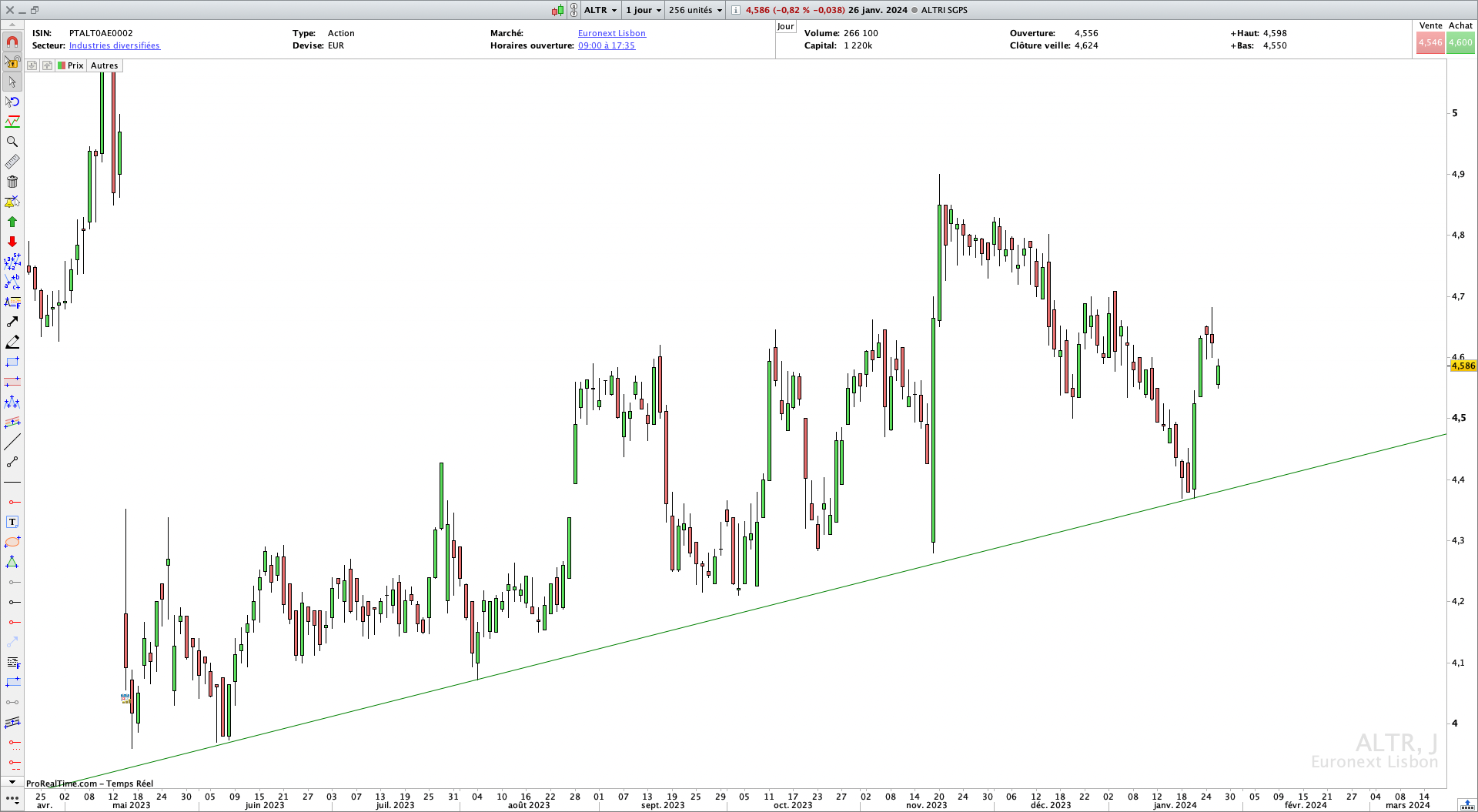Toggle the lock cursor tool

[12, 62]
